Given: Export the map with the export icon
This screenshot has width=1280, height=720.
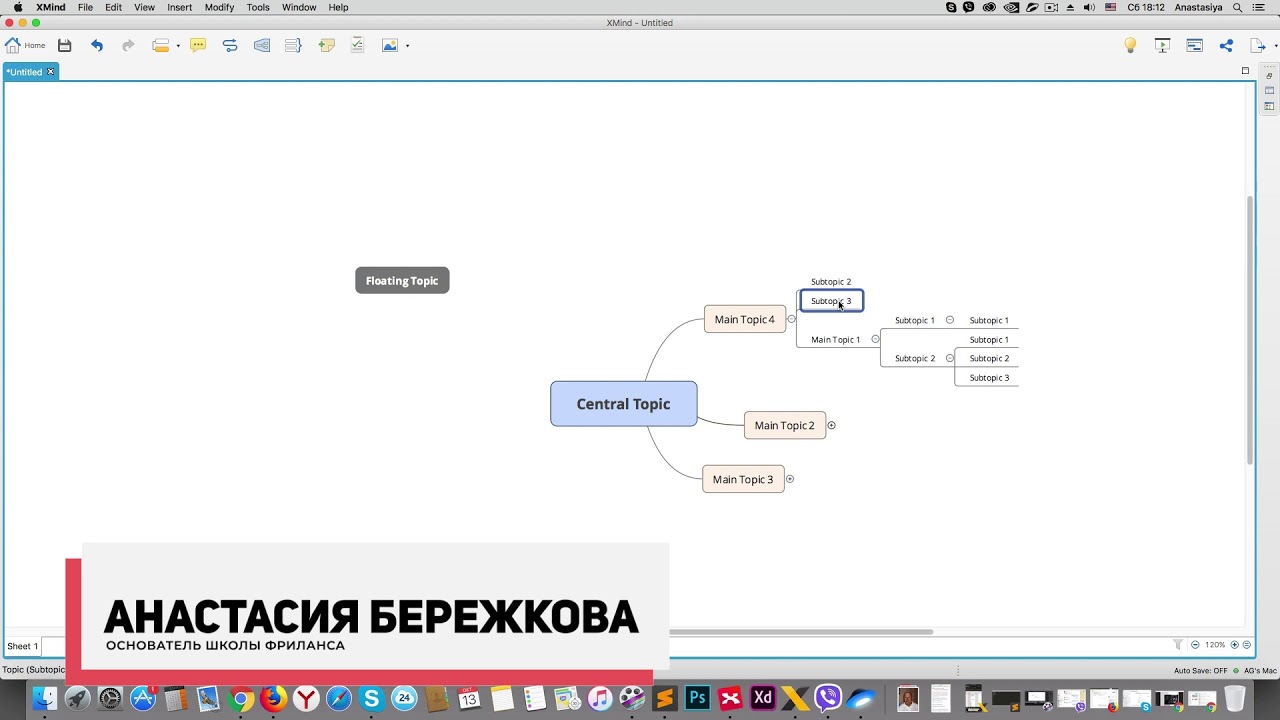Looking at the screenshot, I should pyautogui.click(x=1257, y=45).
